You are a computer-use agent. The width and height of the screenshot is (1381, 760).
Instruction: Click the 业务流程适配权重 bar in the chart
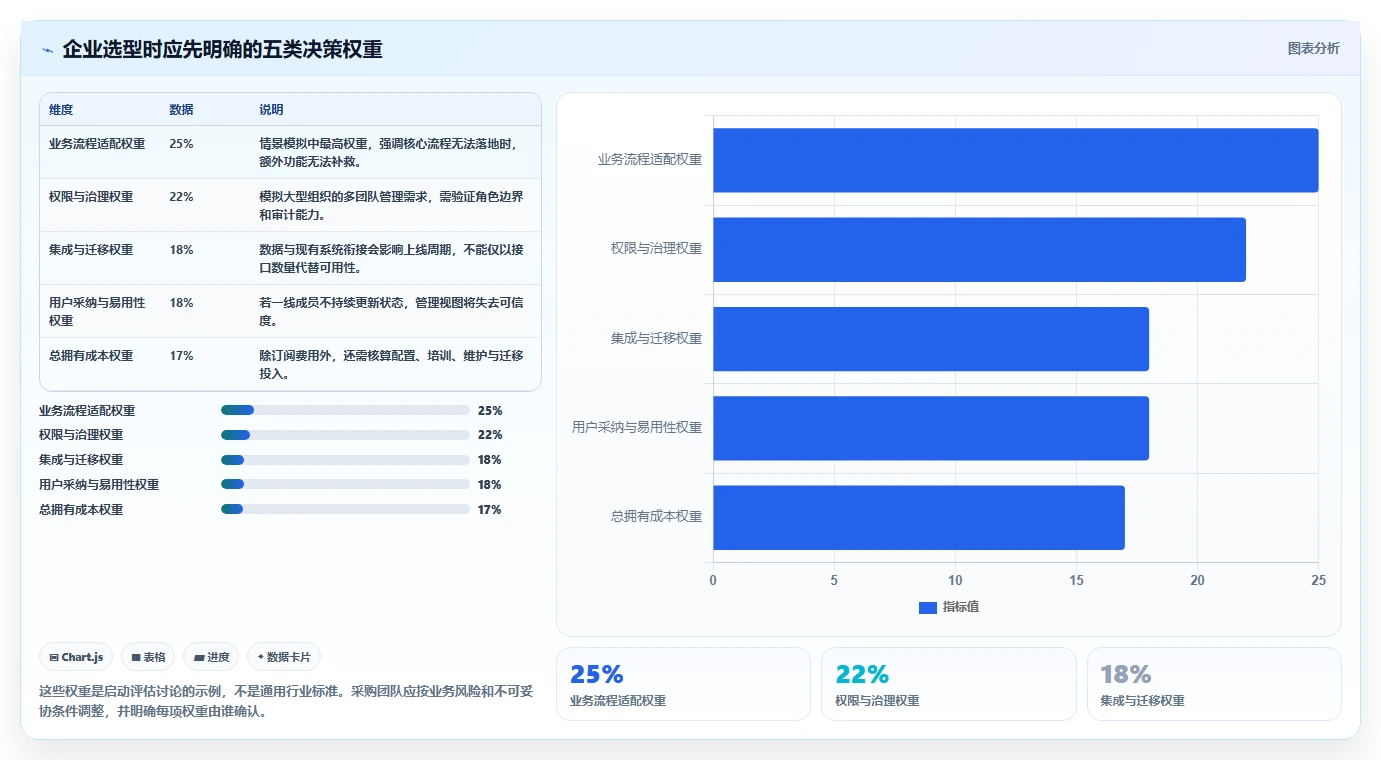(1015, 160)
